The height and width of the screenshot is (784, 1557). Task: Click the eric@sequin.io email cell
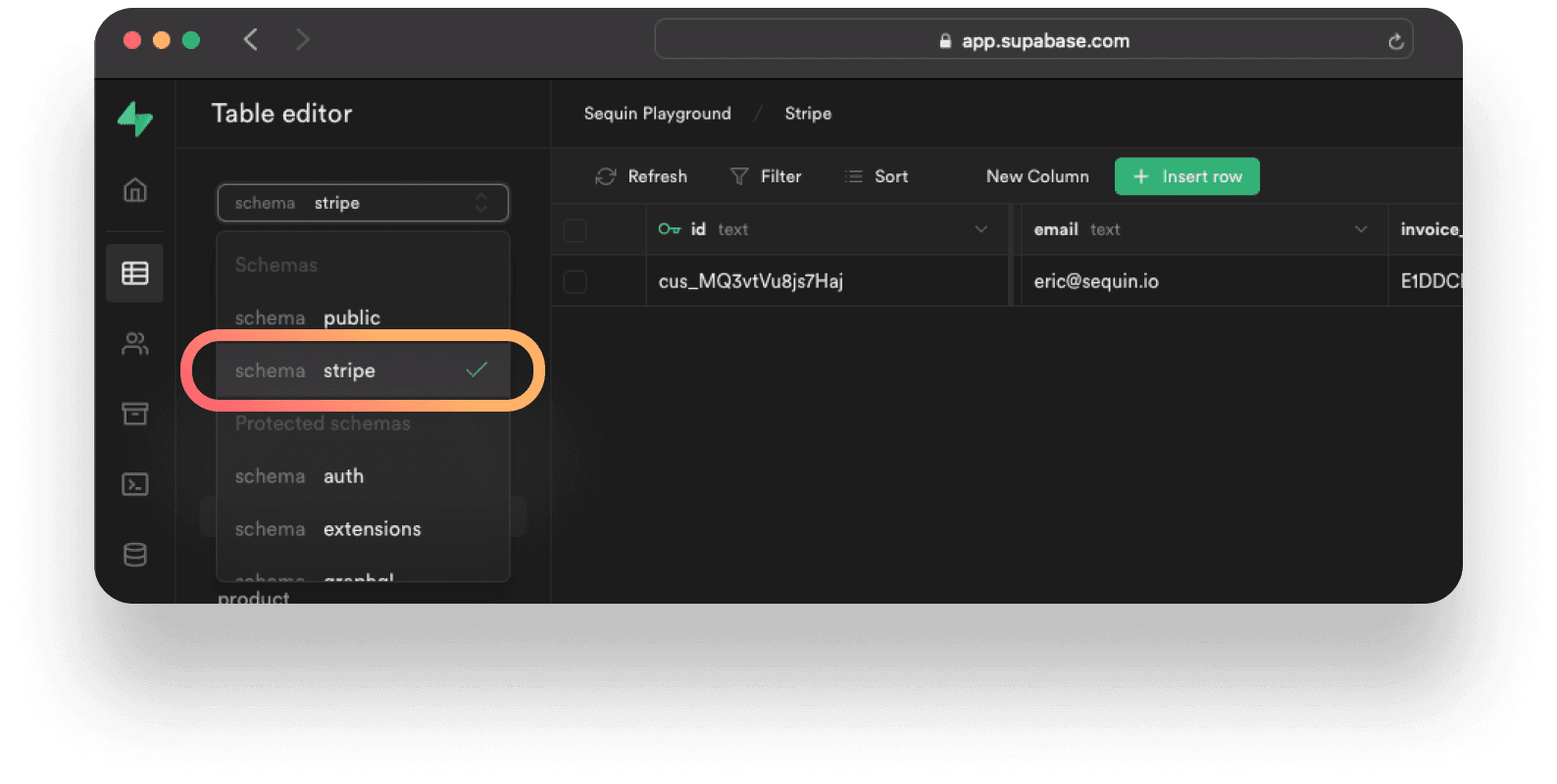[1204, 281]
